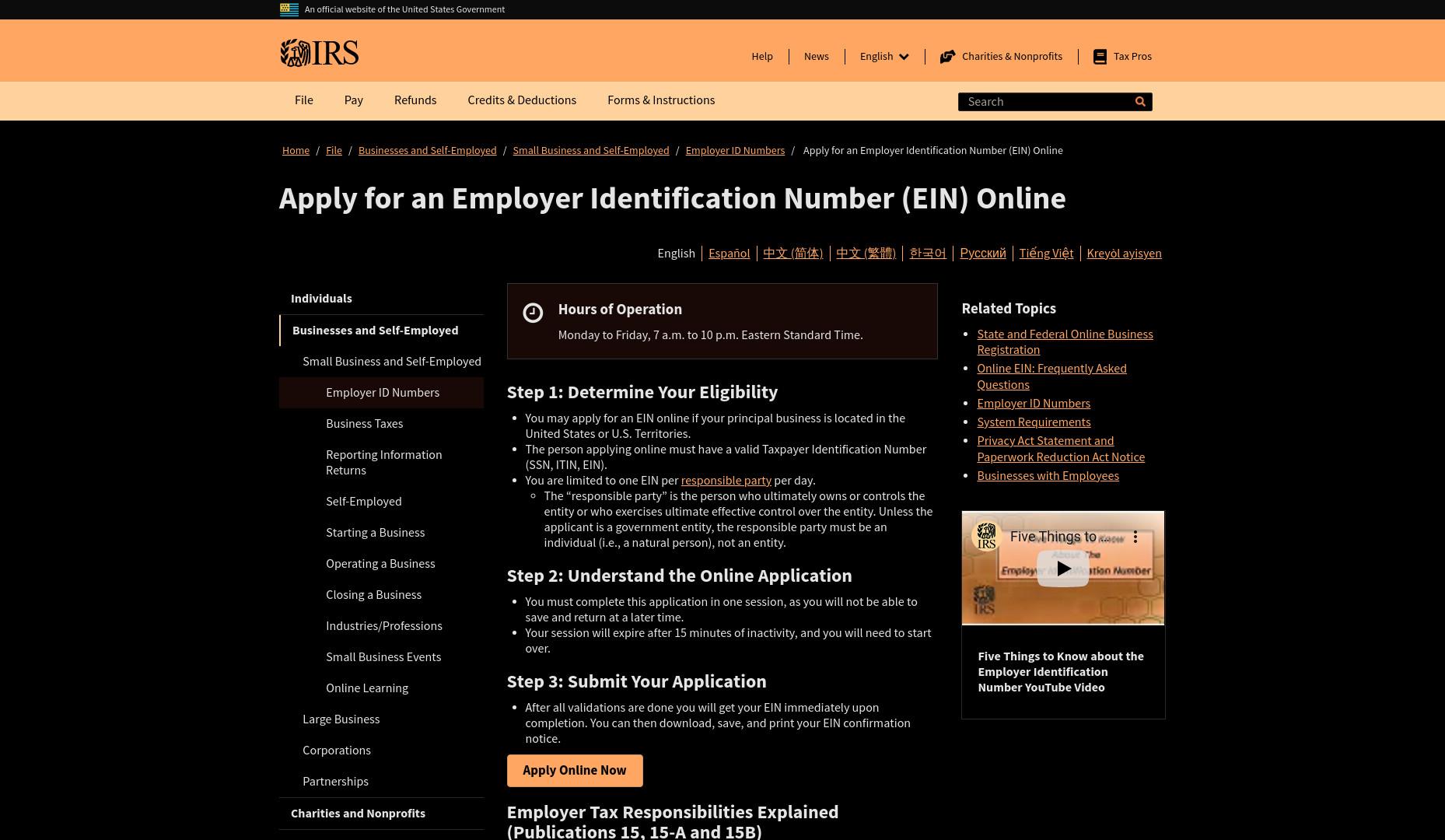The image size is (1445, 840).
Task: Open the News link
Action: click(817, 56)
